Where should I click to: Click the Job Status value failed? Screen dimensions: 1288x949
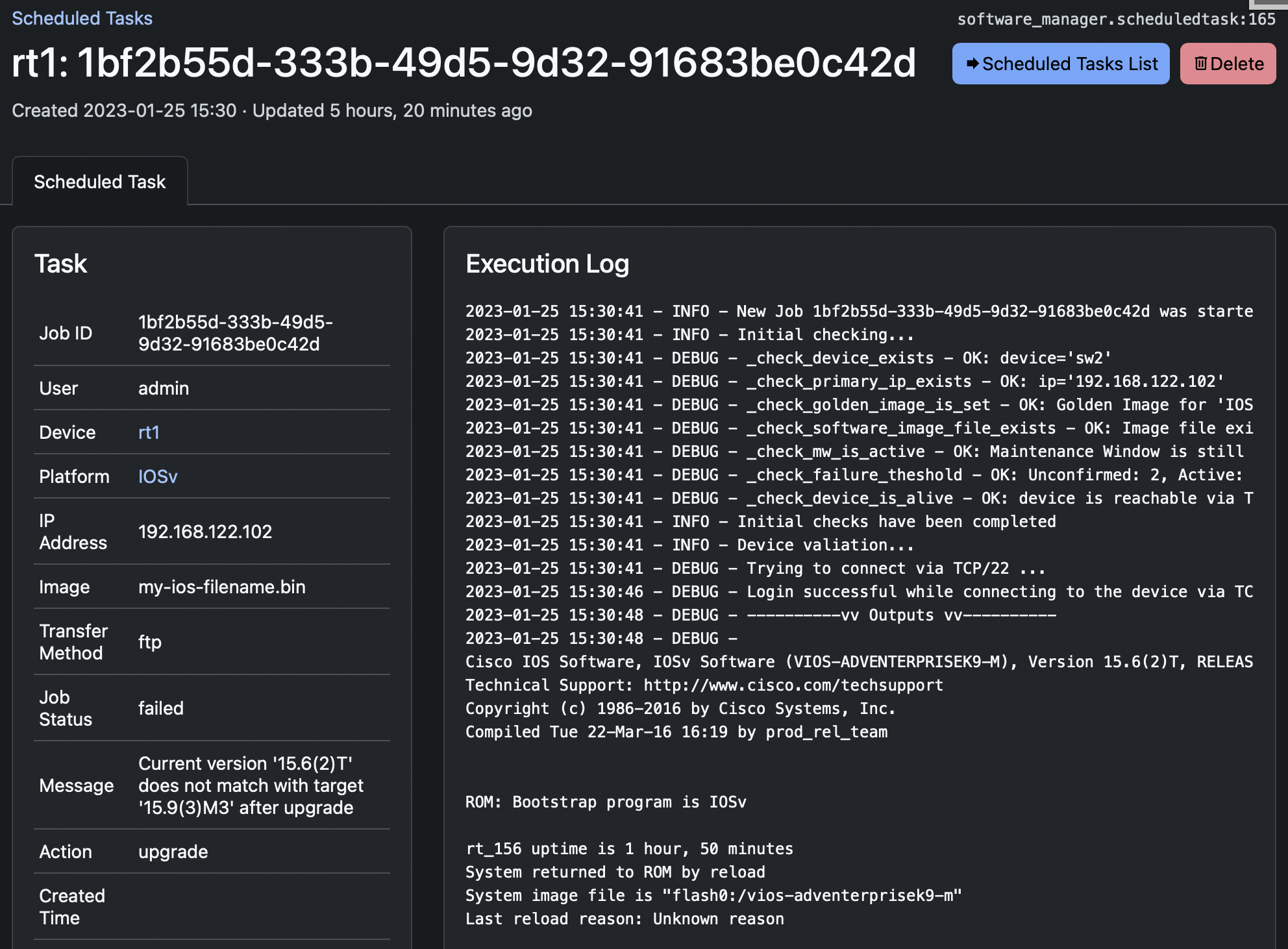pos(161,708)
